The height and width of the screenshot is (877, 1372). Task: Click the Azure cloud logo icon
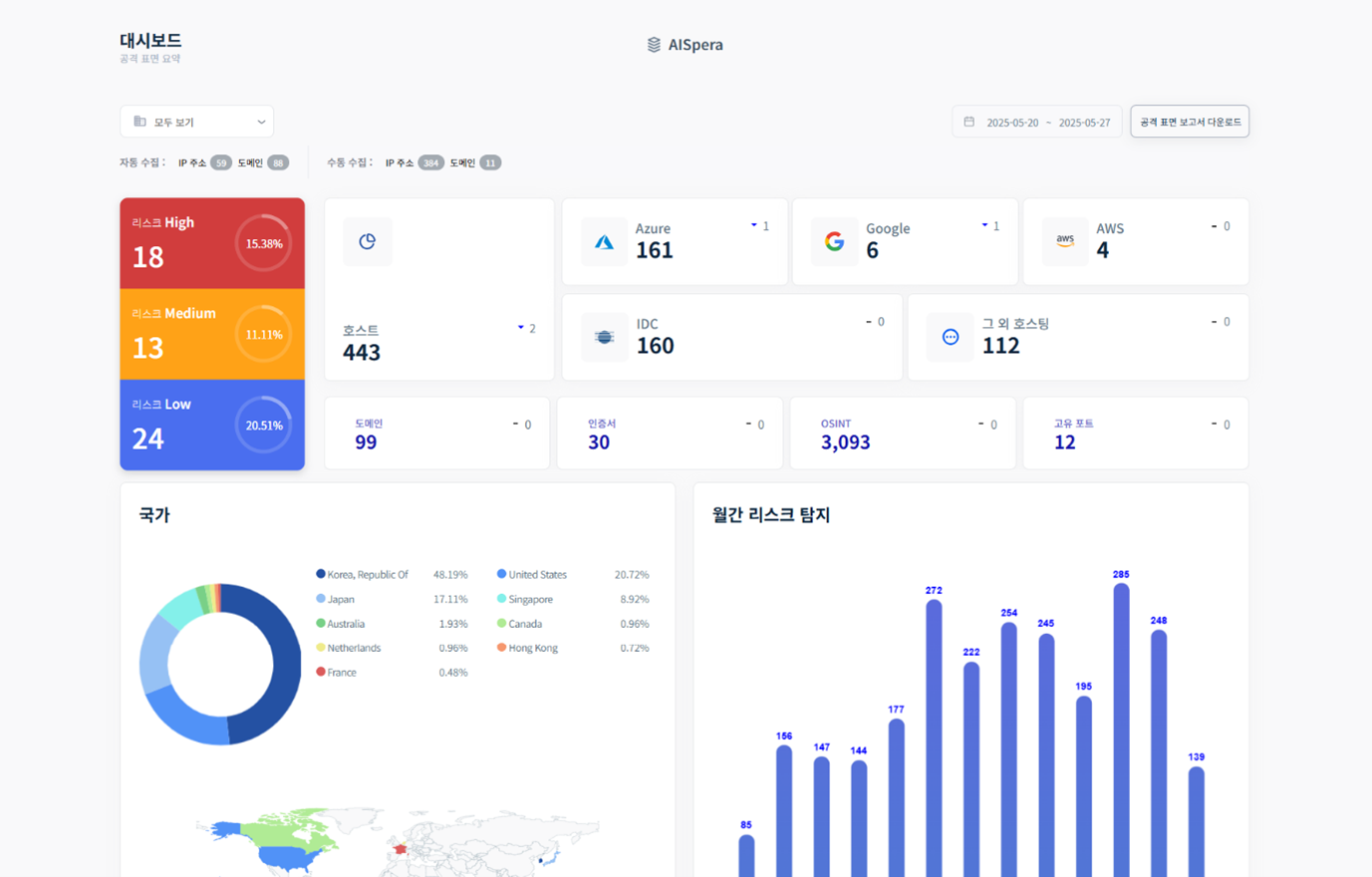coord(604,242)
